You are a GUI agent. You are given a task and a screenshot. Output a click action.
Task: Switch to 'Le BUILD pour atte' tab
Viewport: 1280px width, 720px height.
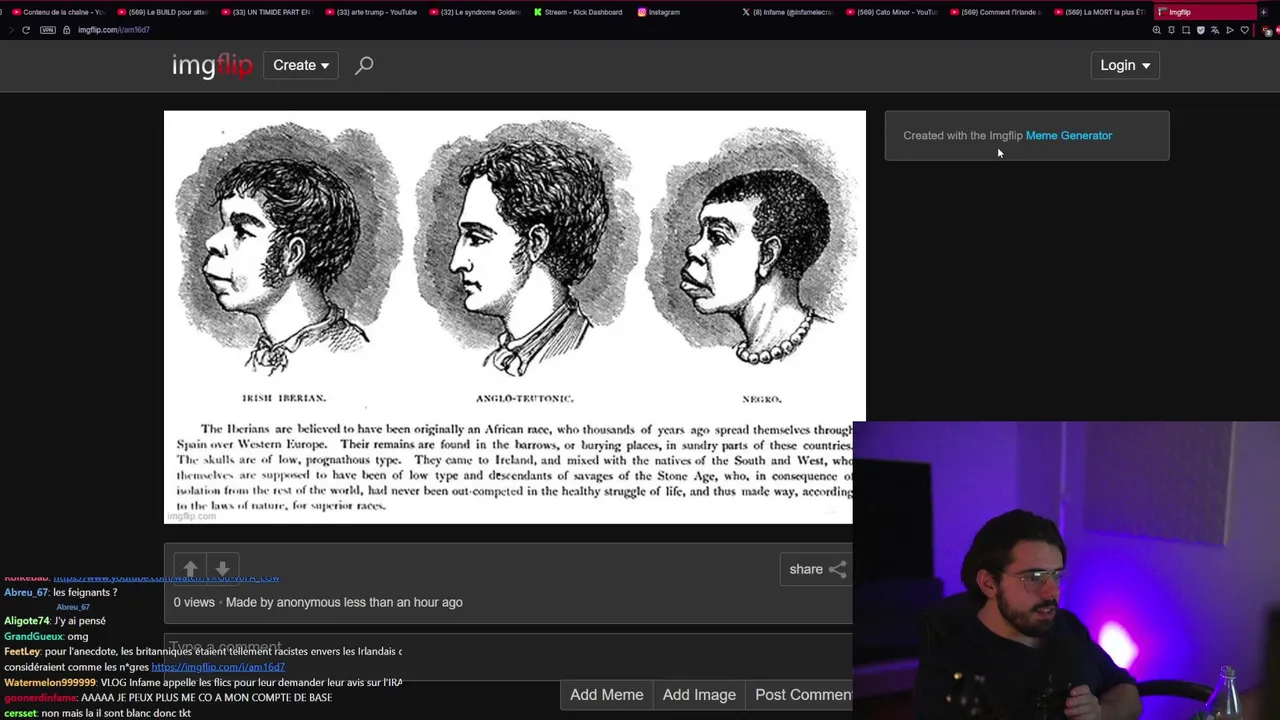(x=162, y=12)
